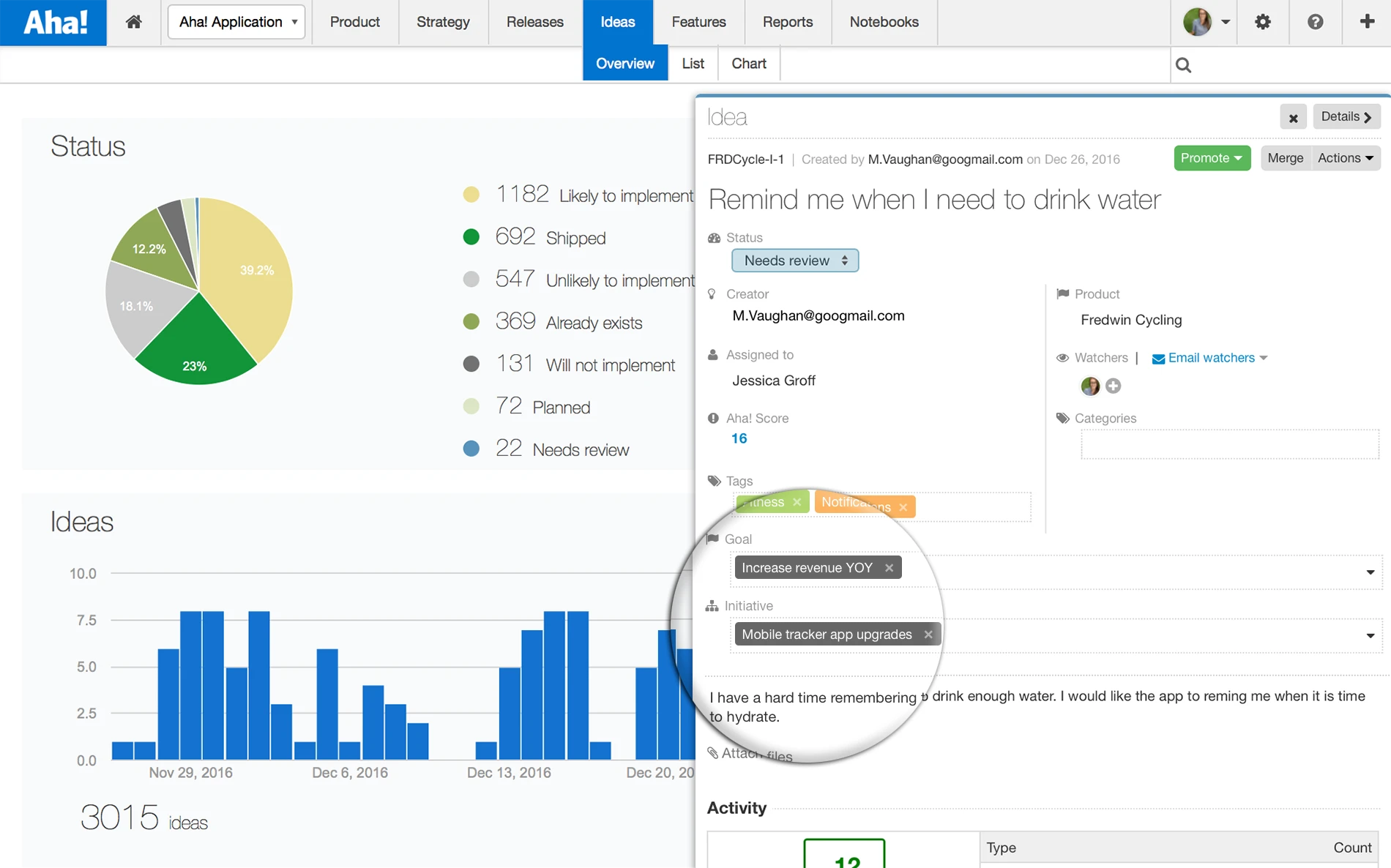Click the plus add icon in top bar
This screenshot has width=1391, height=868.
pyautogui.click(x=1367, y=21)
